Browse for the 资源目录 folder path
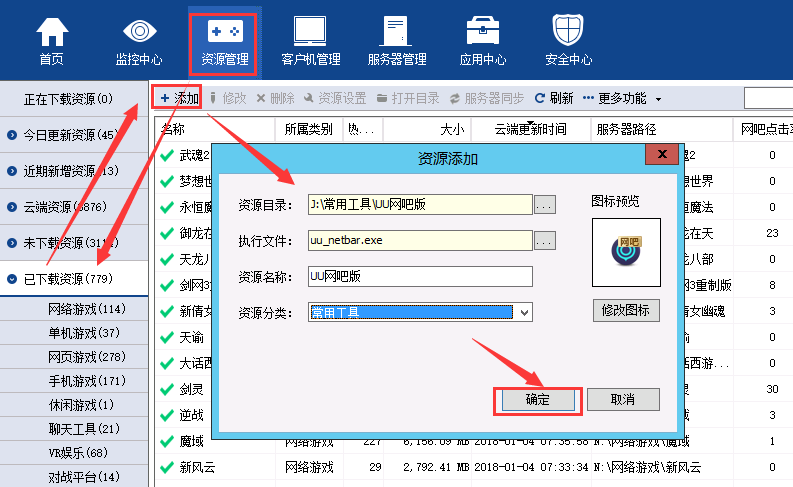Image resolution: width=793 pixels, height=487 pixels. coord(544,205)
